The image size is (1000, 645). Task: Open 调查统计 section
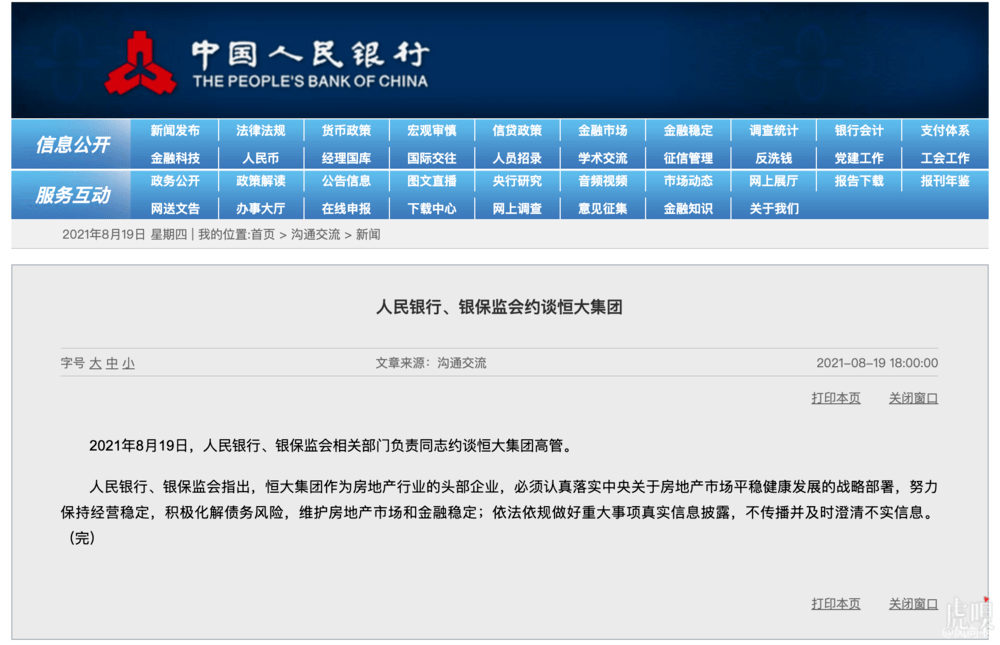(774, 131)
